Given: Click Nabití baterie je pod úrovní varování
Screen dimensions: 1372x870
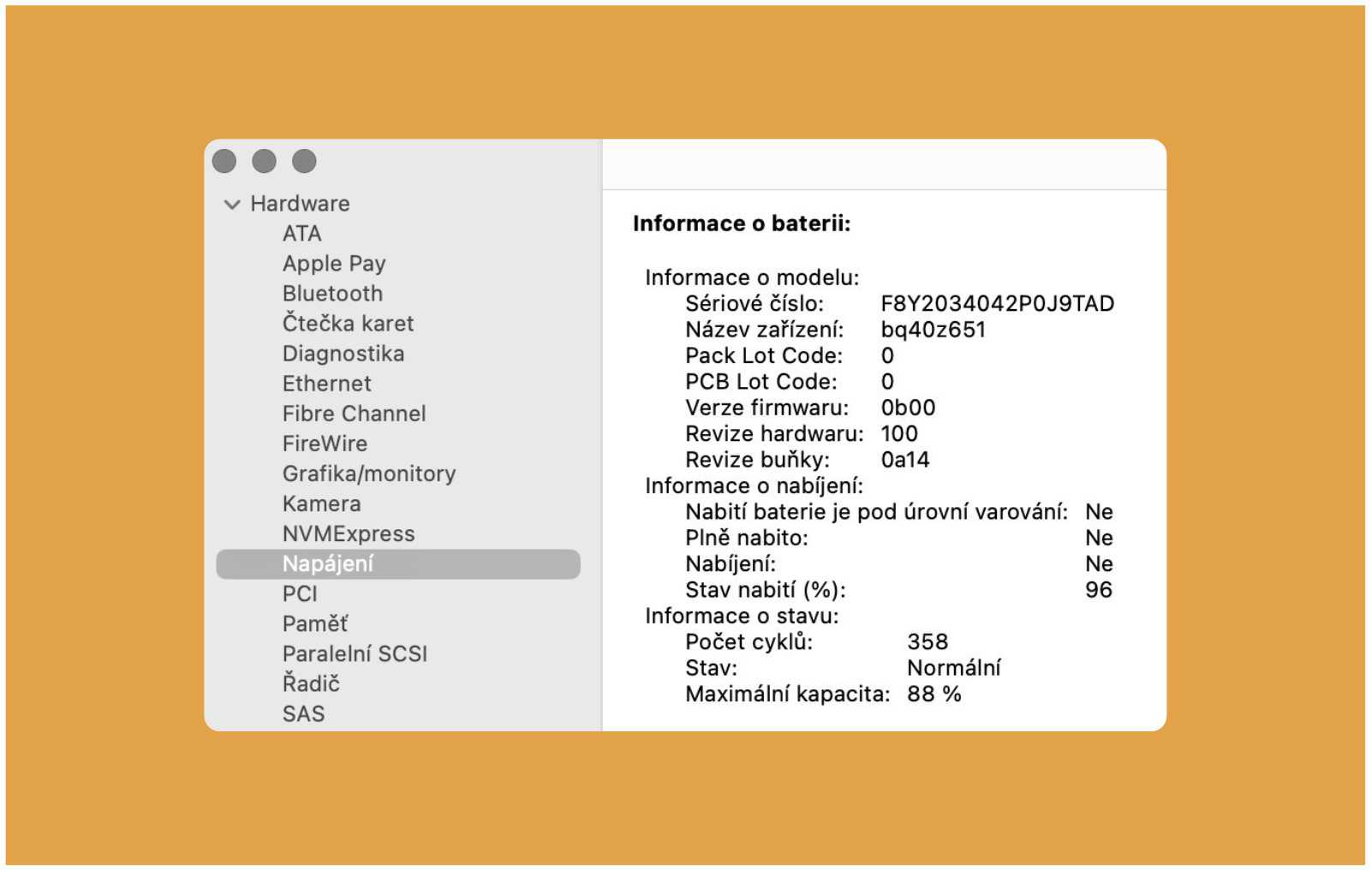Looking at the screenshot, I should 877,512.
